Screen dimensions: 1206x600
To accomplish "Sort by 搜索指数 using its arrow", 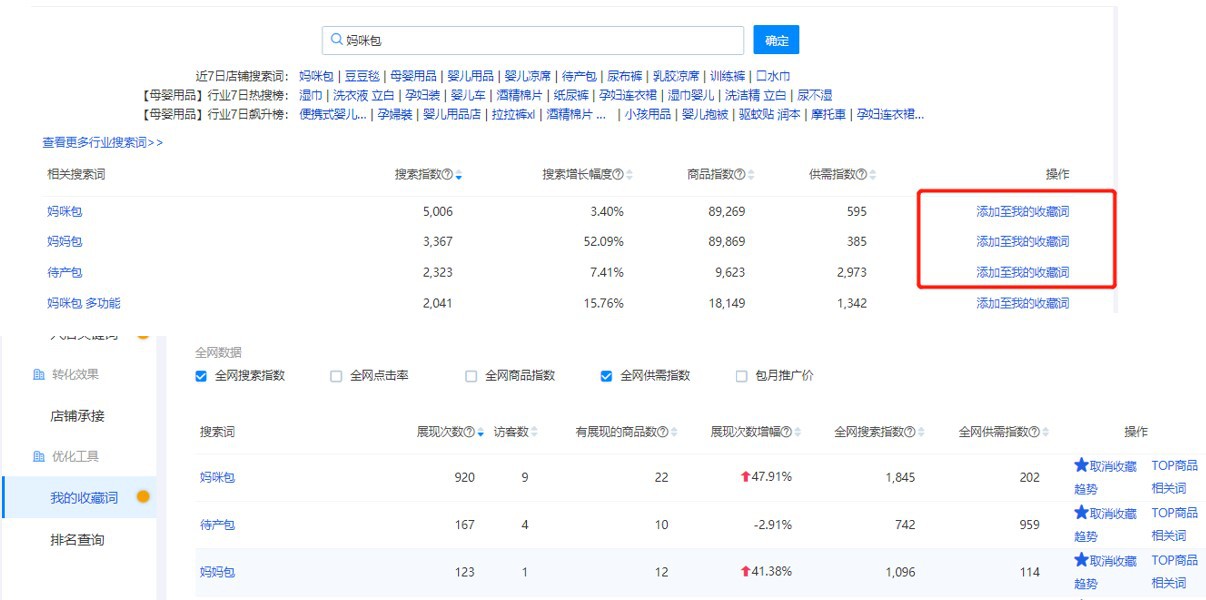I will click(459, 176).
